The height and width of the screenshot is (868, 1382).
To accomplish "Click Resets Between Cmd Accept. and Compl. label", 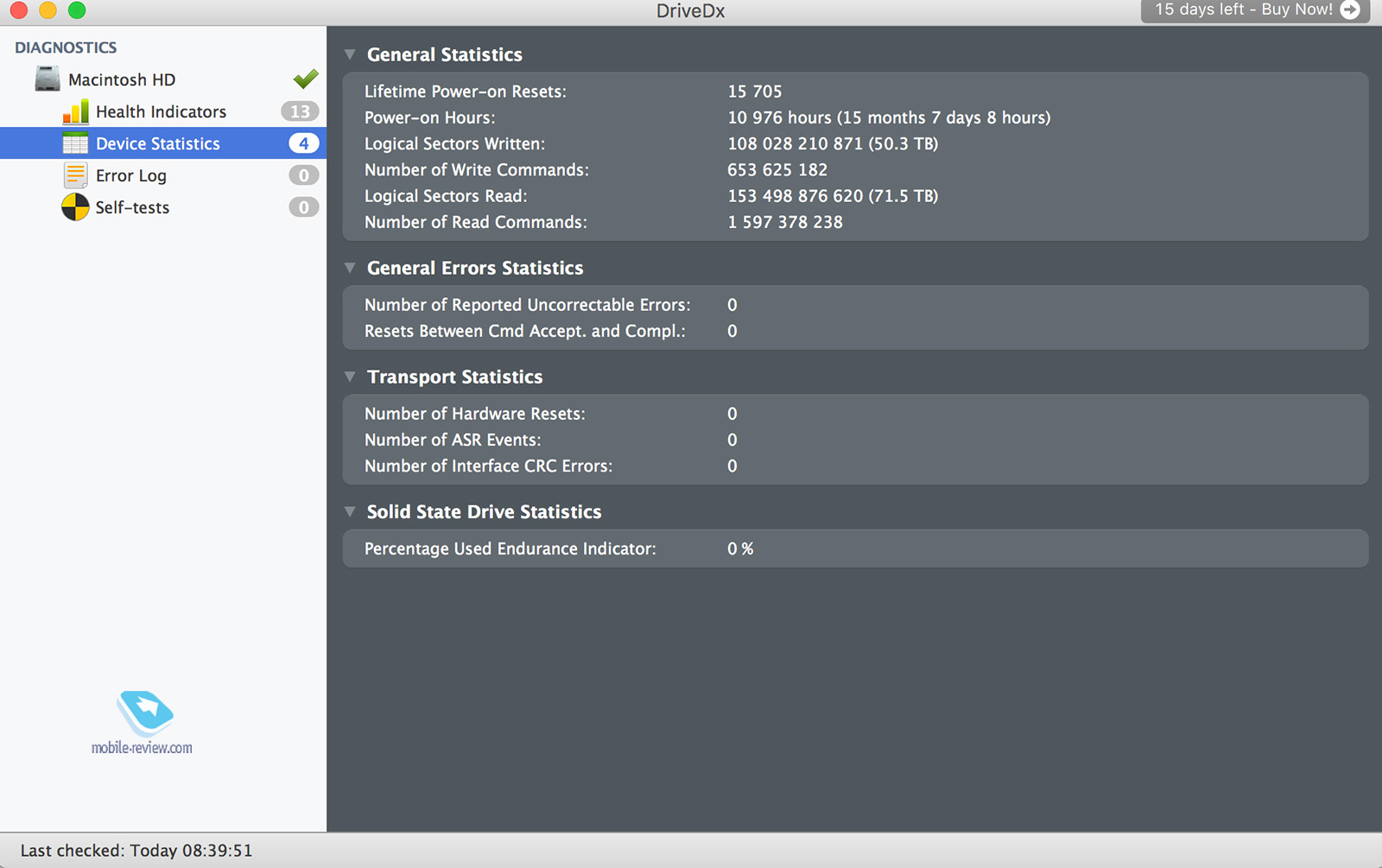I will 525,331.
